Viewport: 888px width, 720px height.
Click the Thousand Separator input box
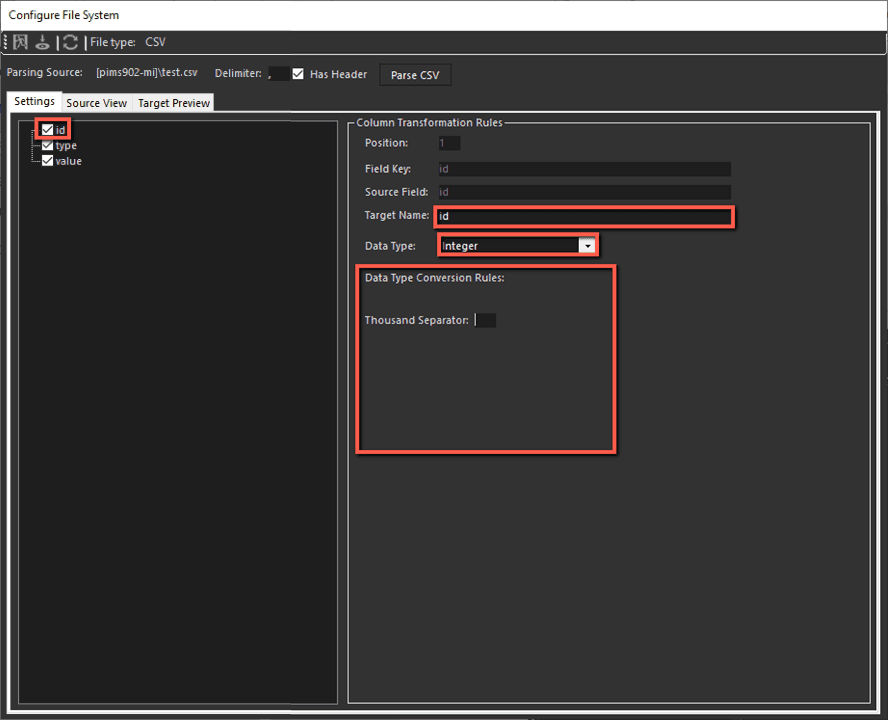click(x=485, y=320)
